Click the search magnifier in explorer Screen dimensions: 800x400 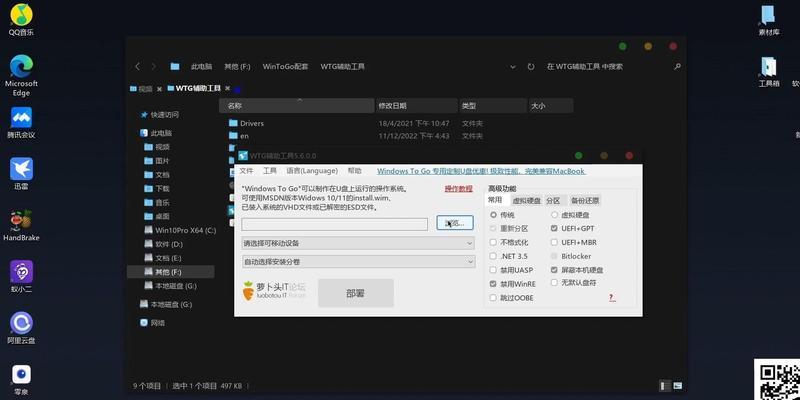[678, 66]
